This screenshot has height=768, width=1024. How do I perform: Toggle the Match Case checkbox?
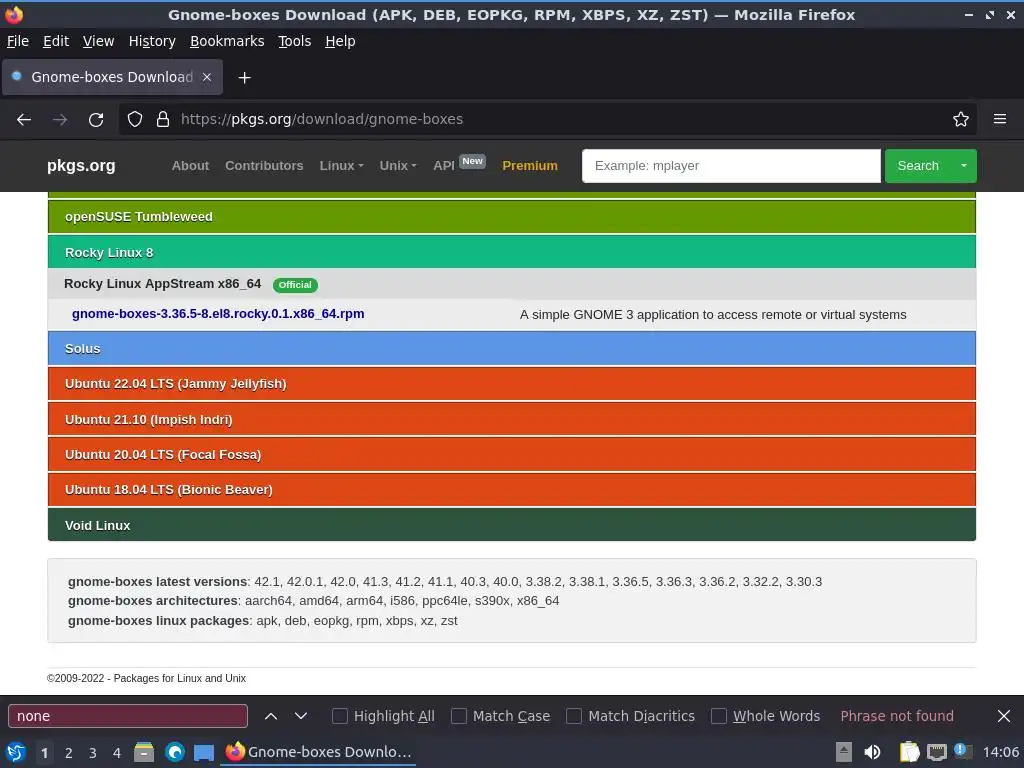(459, 716)
